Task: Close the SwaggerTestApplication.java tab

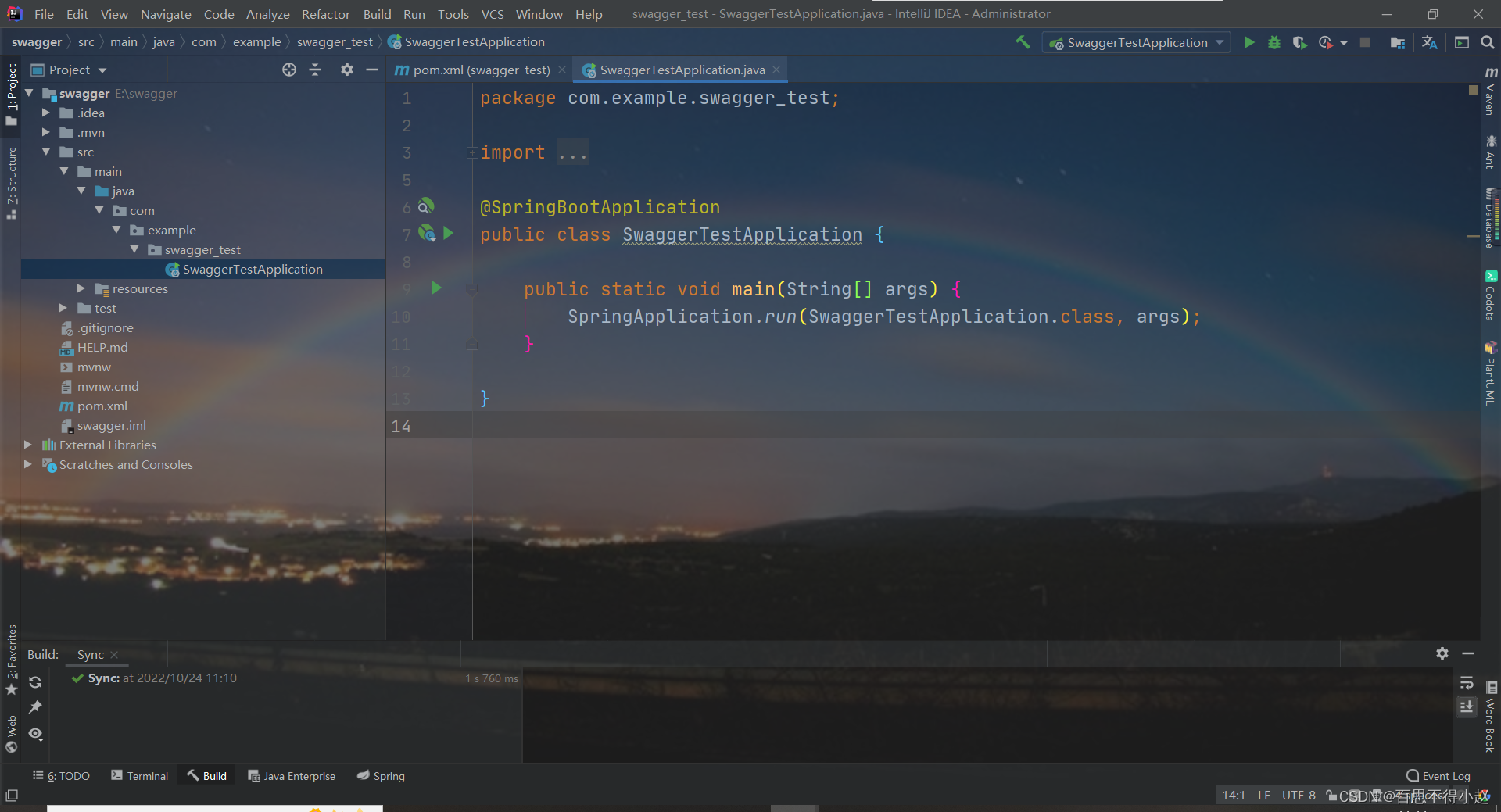Action: point(776,70)
